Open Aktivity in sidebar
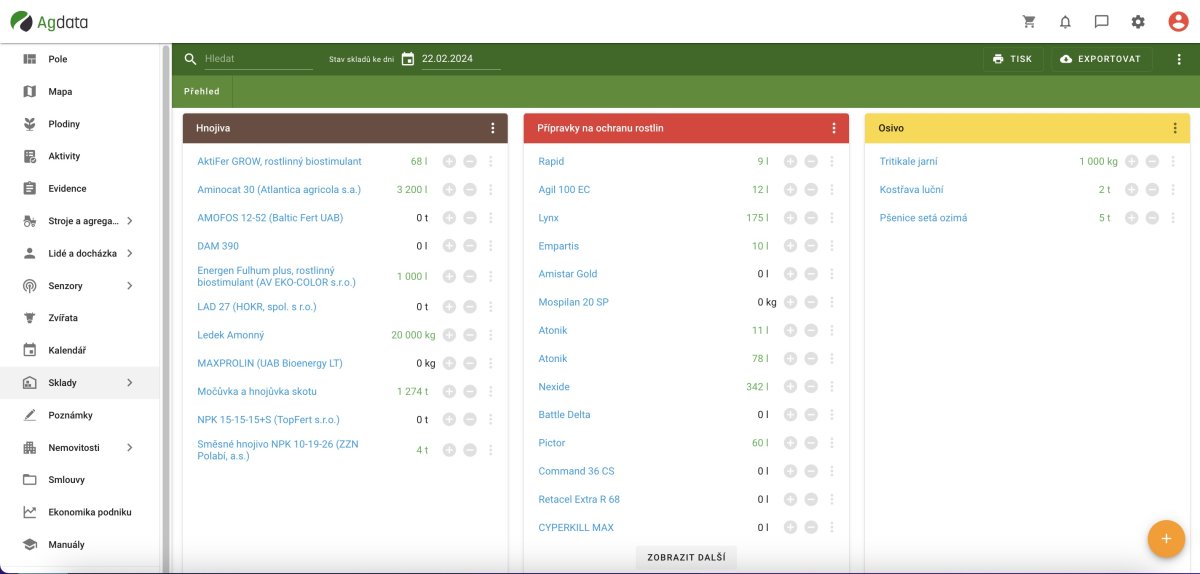1200x574 pixels. click(x=80, y=156)
